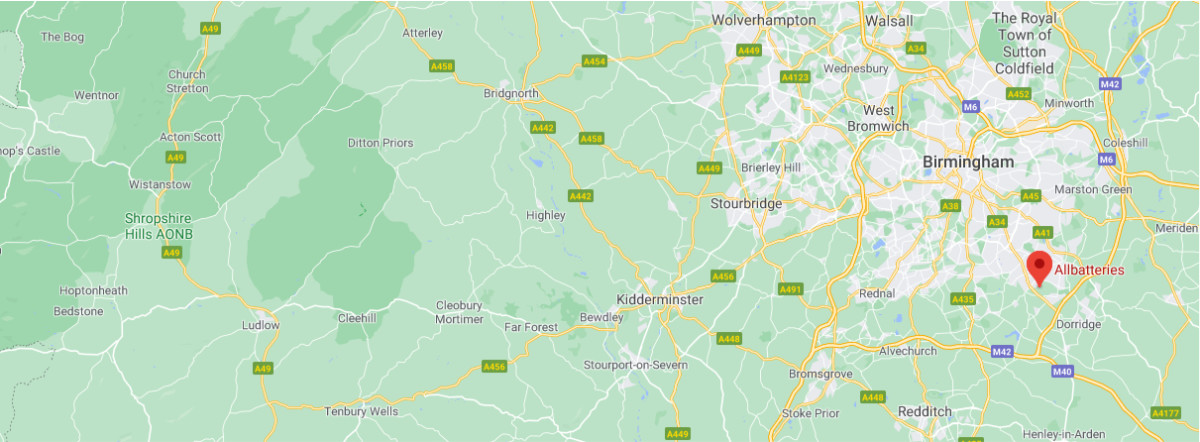Click the A38 road shield in Birmingham
The width and height of the screenshot is (1200, 442).
951,206
